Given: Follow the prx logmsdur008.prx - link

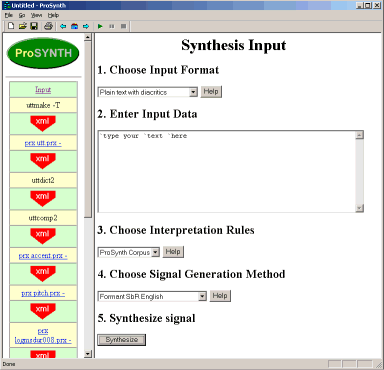Looking at the screenshot, I should point(43,336).
